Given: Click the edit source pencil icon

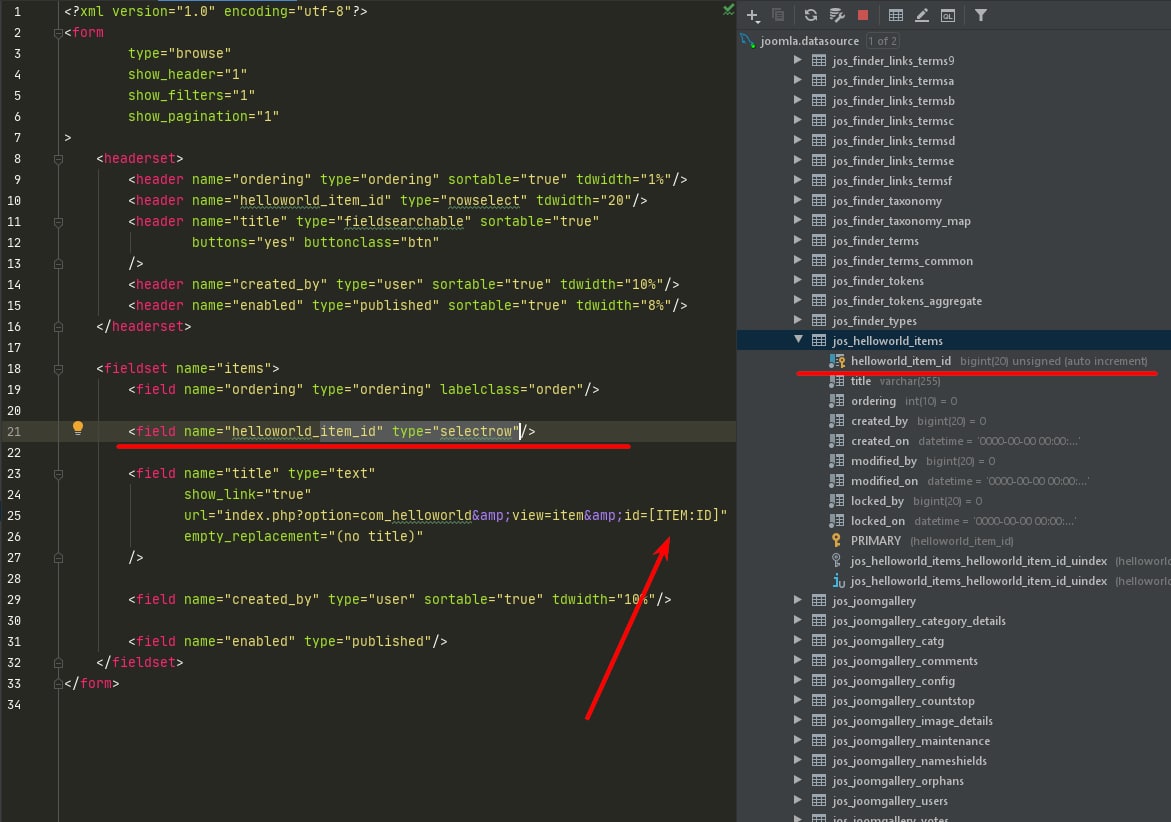Looking at the screenshot, I should [922, 15].
